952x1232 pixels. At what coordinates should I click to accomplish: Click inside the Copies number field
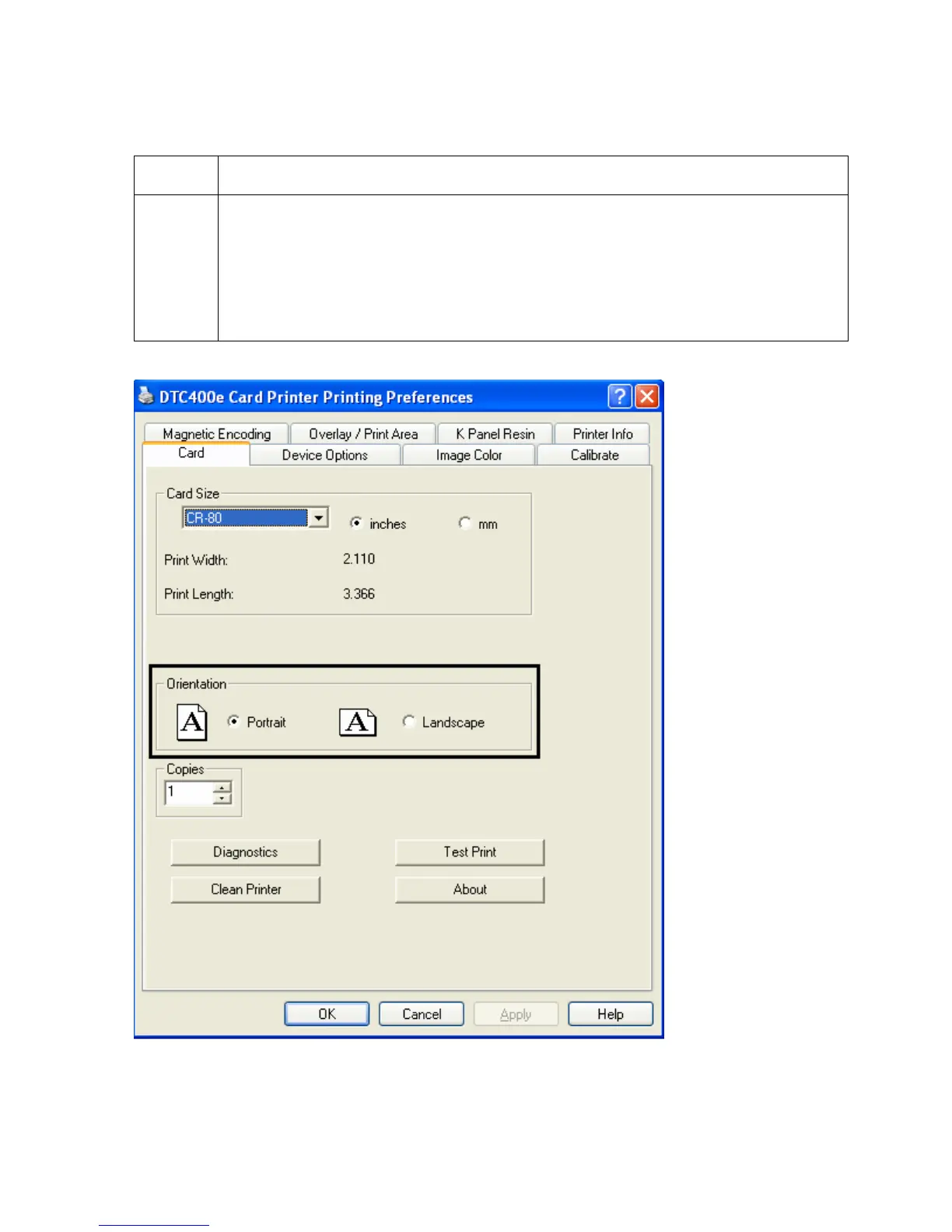point(188,793)
